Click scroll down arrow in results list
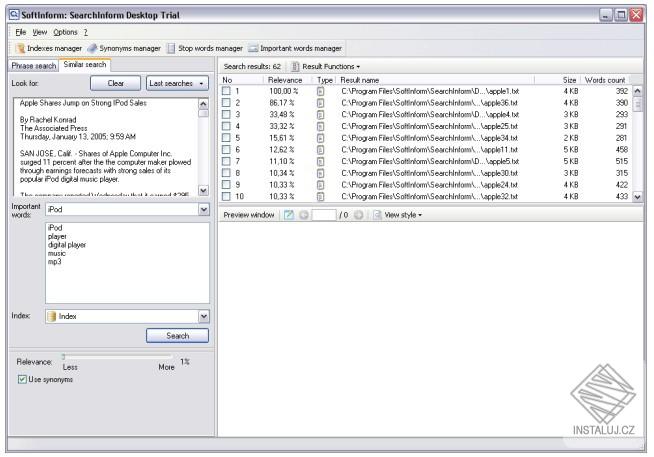The height and width of the screenshot is (457, 654). point(637,196)
